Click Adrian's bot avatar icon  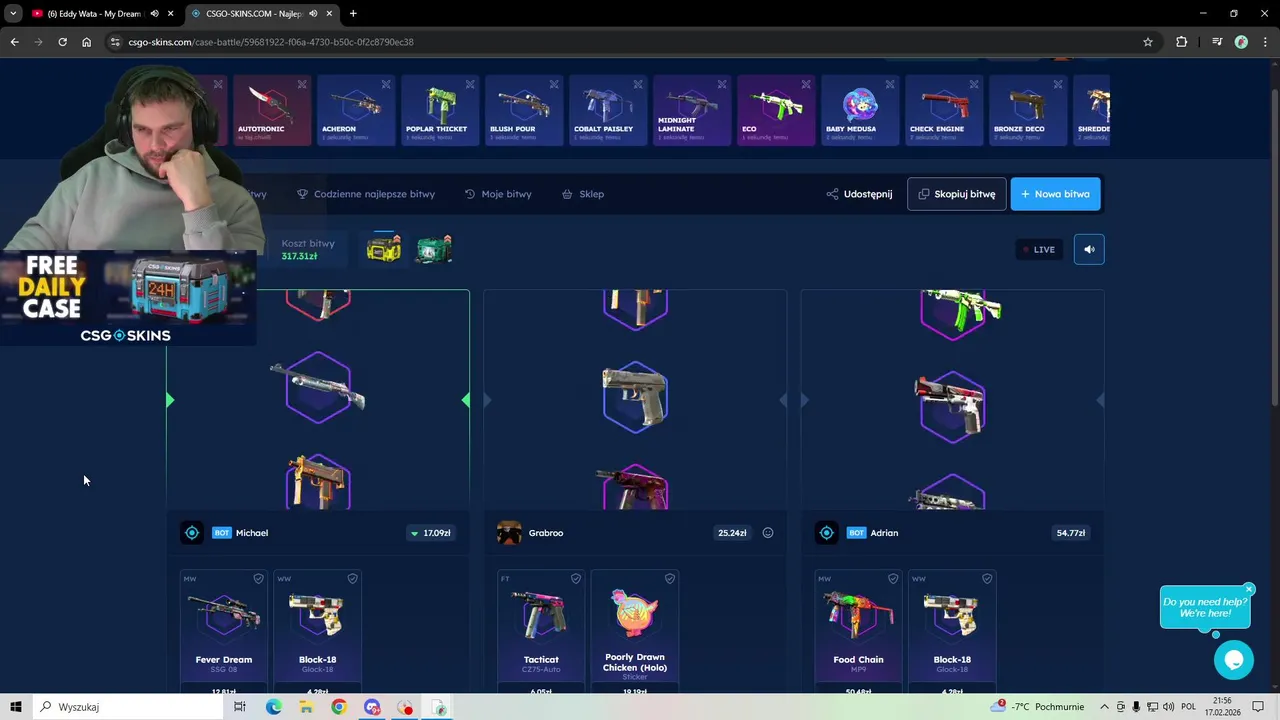point(826,533)
